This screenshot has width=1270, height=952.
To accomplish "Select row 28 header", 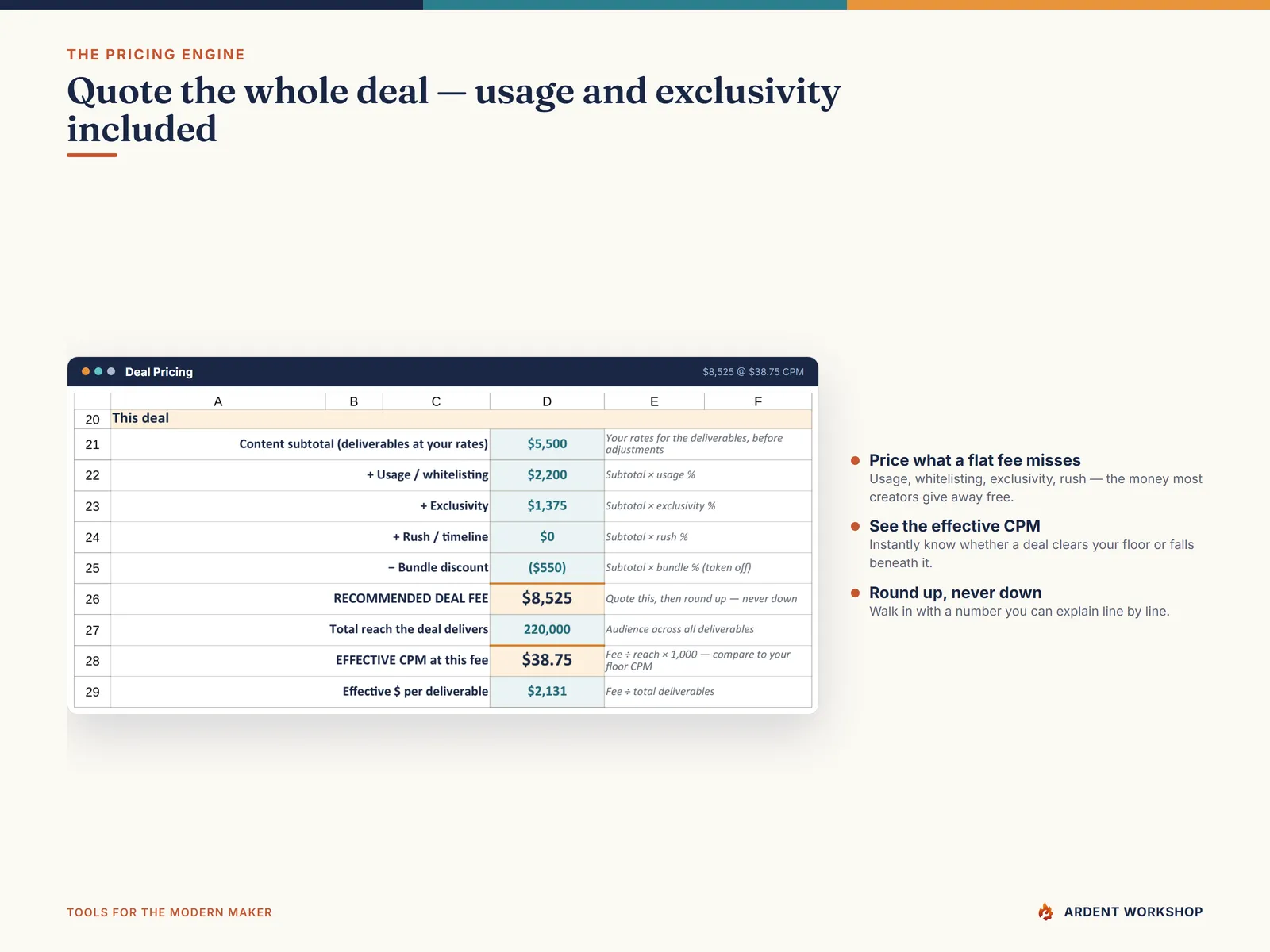I will [93, 661].
